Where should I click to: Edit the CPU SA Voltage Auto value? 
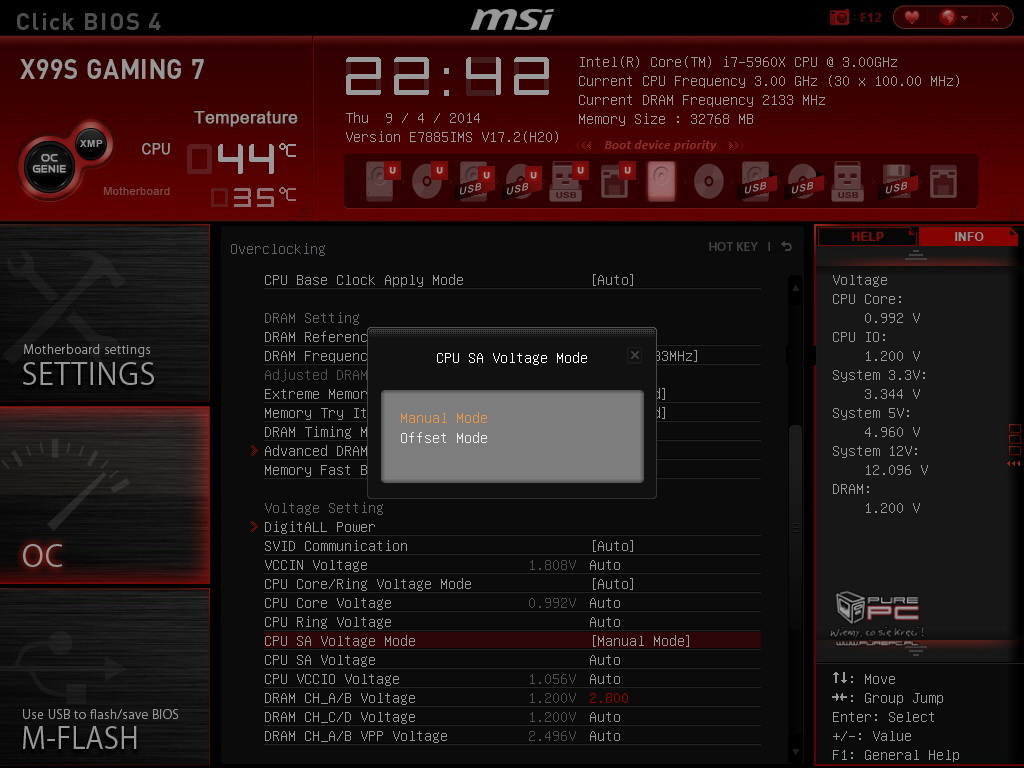tap(605, 660)
